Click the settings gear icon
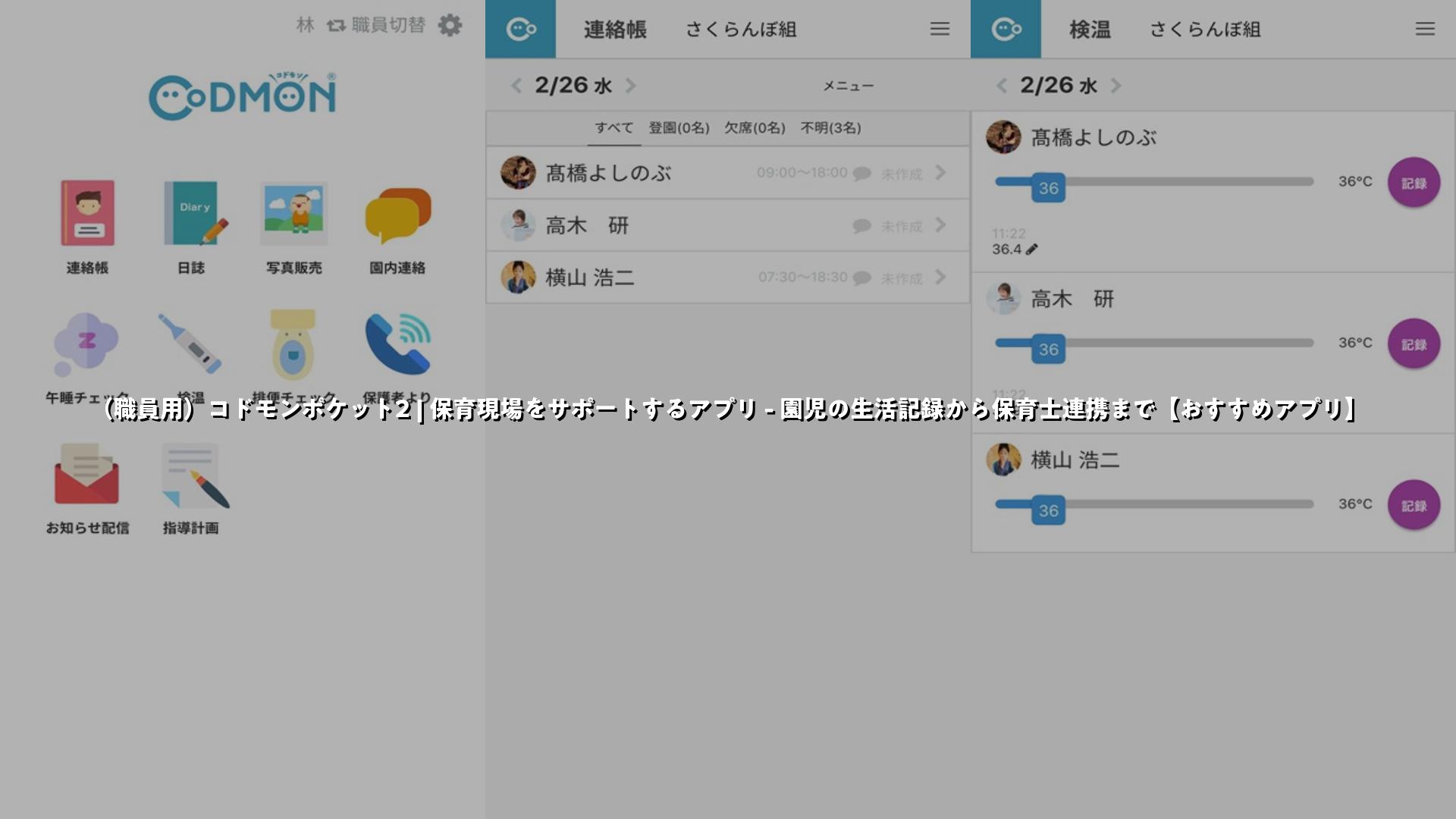Image resolution: width=1456 pixels, height=819 pixels. pos(450,25)
